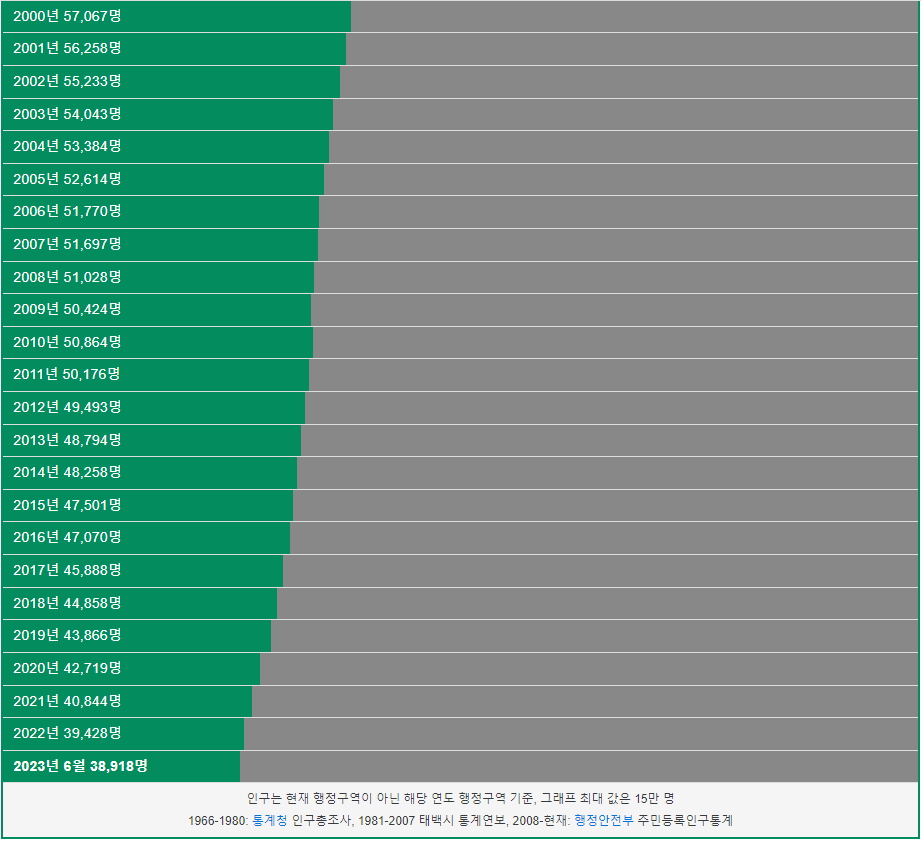The width and height of the screenshot is (921, 841).
Task: Select the 2014년 48,258명 bar label
Action: click(67, 473)
